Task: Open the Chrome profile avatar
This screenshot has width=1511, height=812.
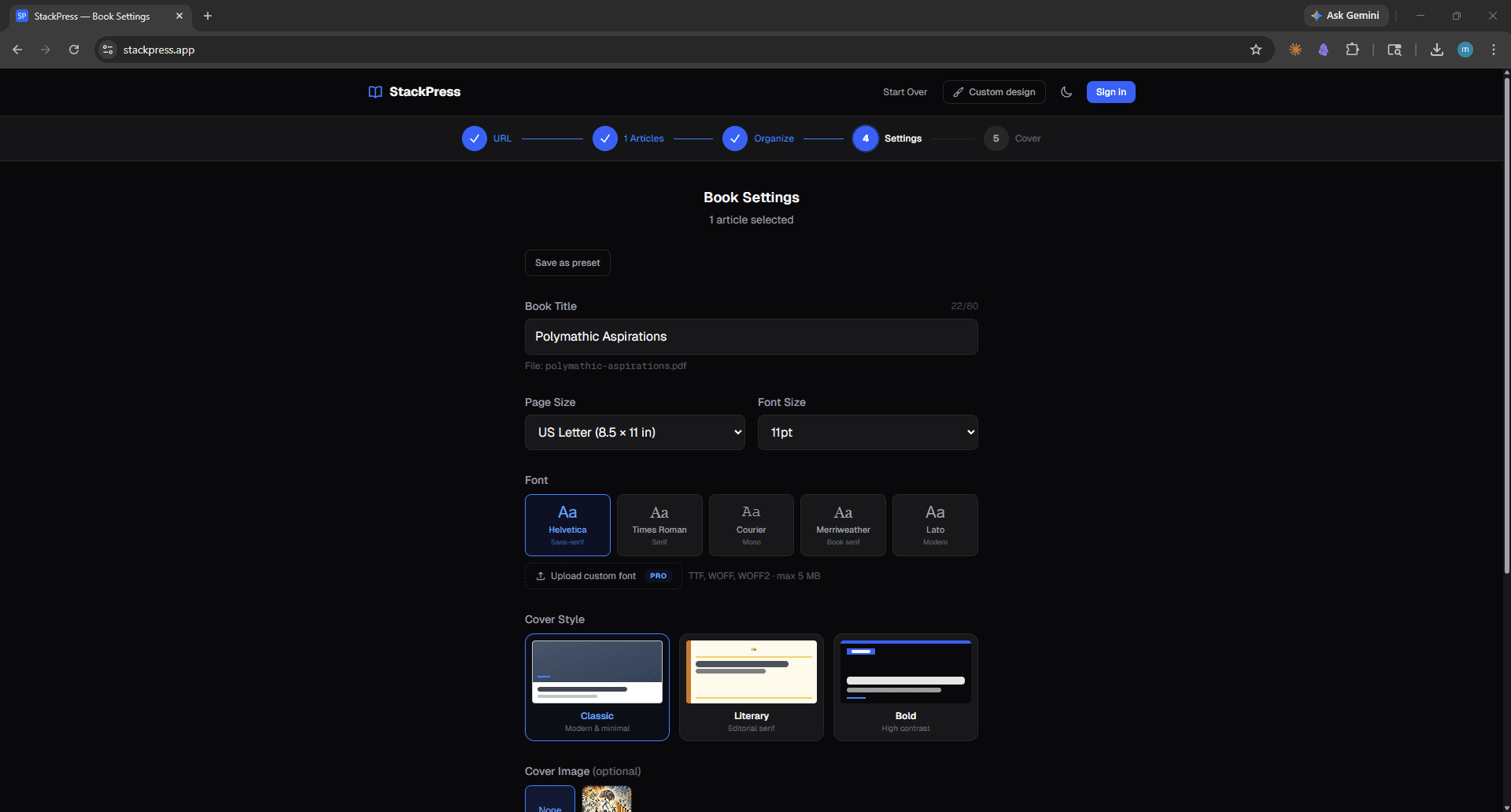Action: pos(1465,50)
